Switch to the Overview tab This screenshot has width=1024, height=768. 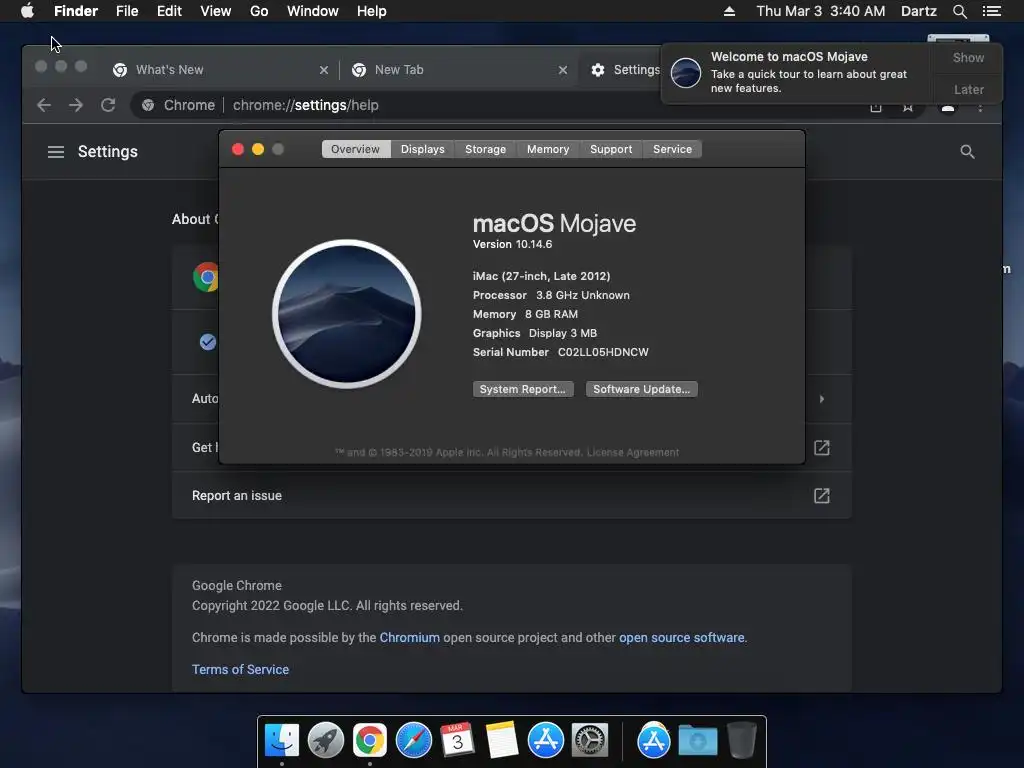point(355,149)
